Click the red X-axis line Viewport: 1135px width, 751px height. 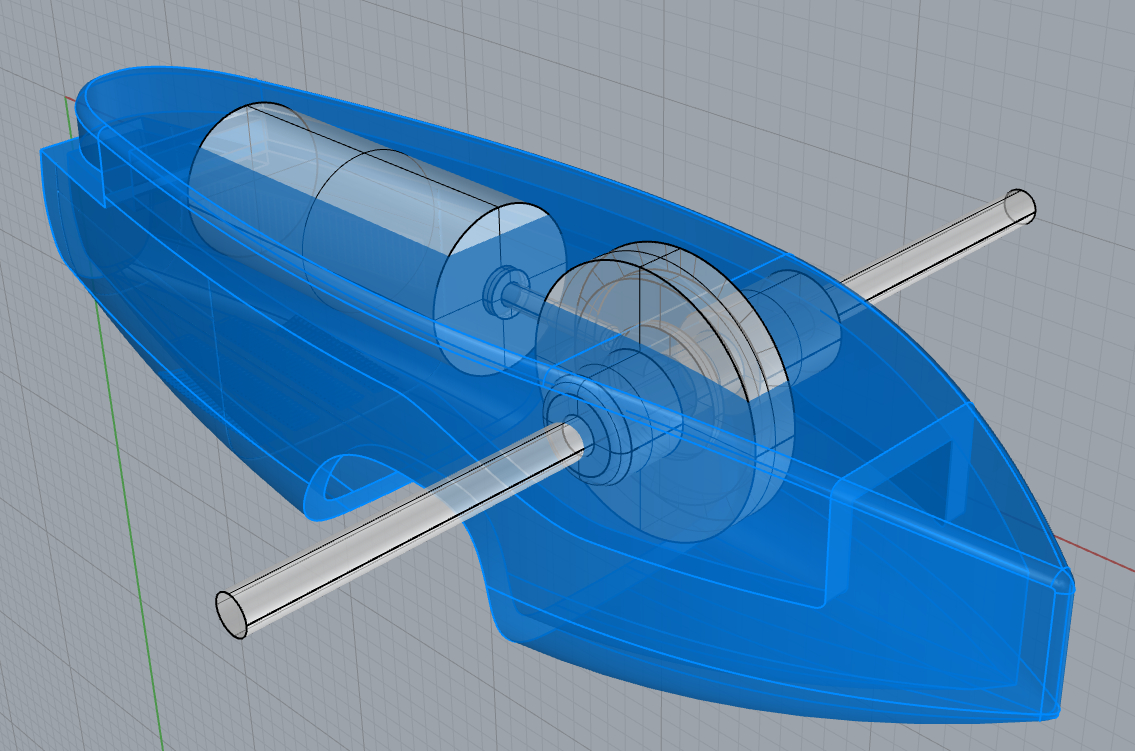[1097, 553]
